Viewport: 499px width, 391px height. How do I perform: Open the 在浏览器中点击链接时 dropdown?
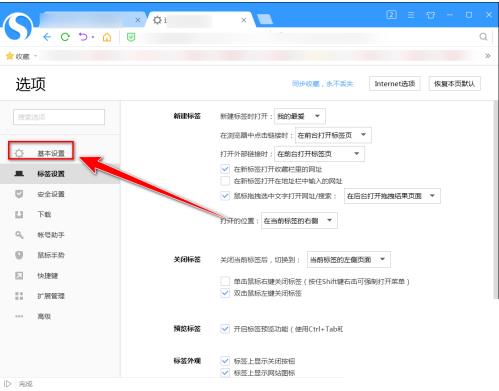point(333,135)
